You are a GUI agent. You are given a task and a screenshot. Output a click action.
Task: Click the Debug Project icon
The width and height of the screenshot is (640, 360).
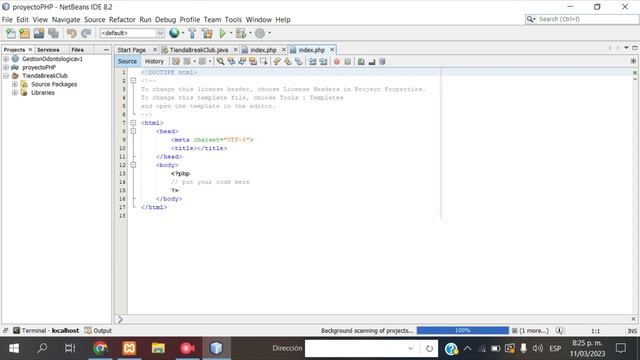(241, 33)
